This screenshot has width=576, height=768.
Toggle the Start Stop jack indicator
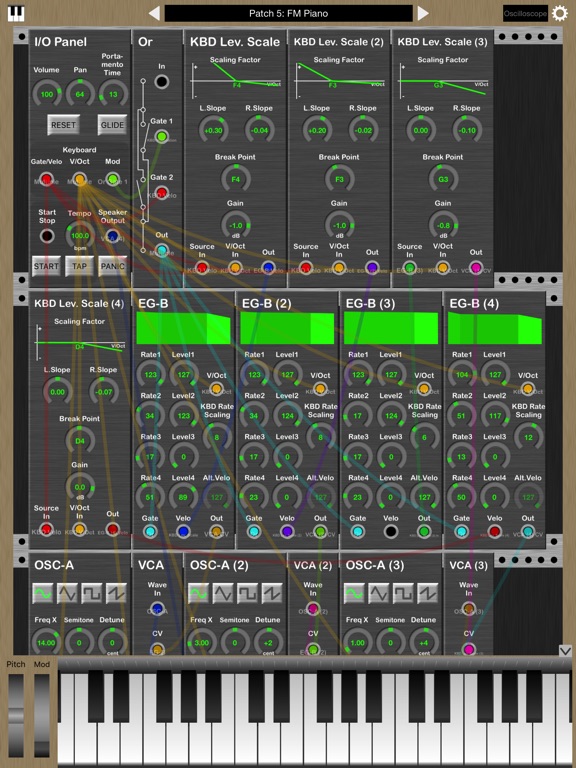click(x=47, y=236)
